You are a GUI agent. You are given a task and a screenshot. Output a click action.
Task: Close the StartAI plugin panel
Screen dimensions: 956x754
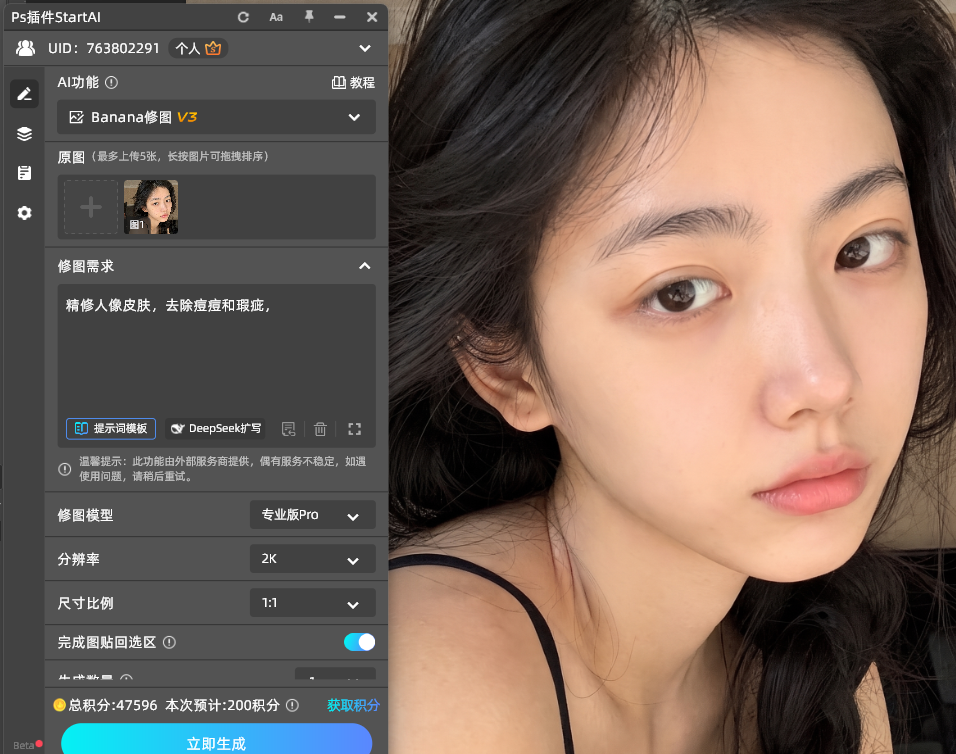pyautogui.click(x=372, y=17)
